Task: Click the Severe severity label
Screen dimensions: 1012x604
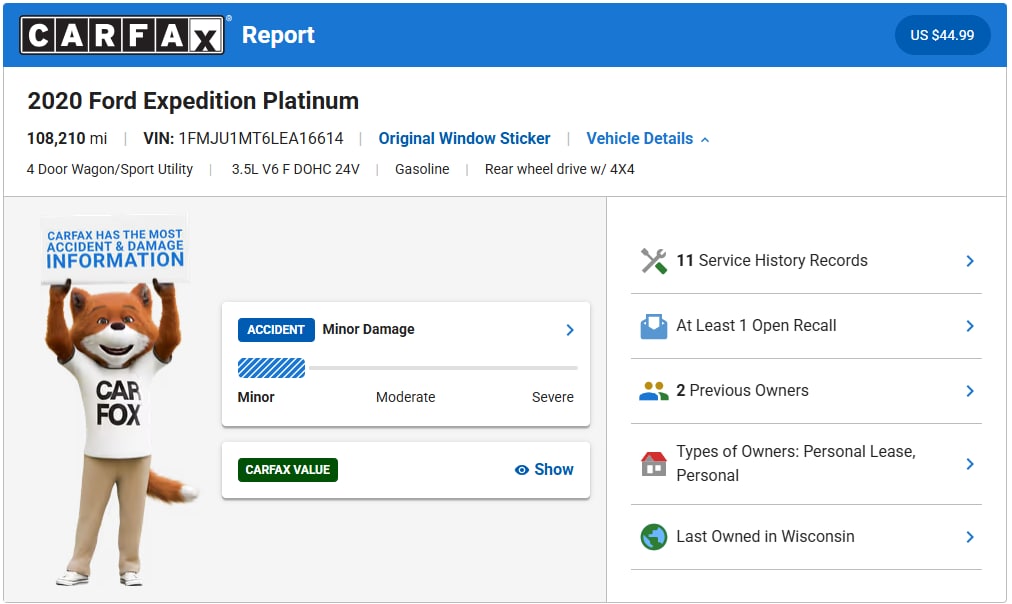Action: (552, 397)
